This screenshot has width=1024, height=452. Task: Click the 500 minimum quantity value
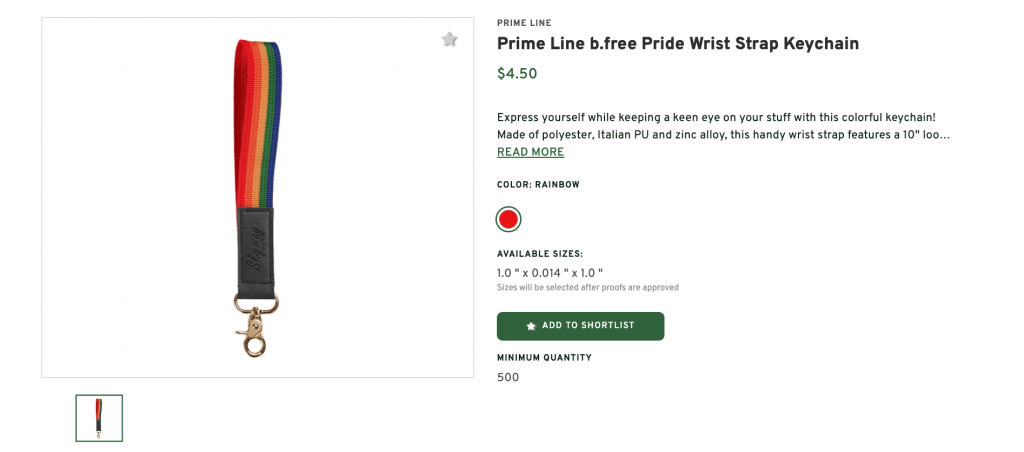click(508, 377)
